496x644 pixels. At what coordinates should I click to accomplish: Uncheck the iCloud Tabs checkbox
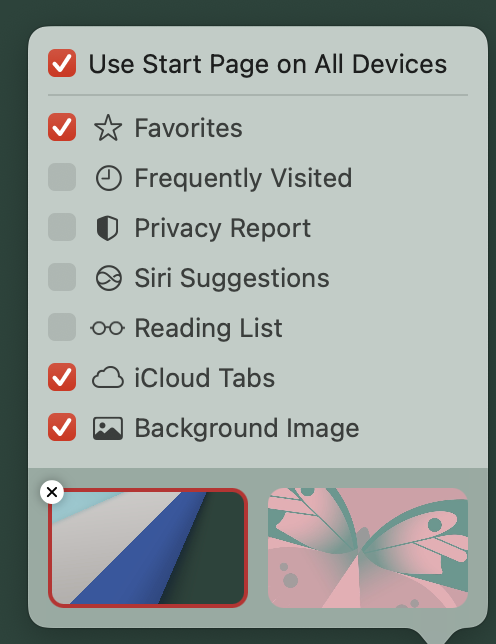click(x=62, y=377)
